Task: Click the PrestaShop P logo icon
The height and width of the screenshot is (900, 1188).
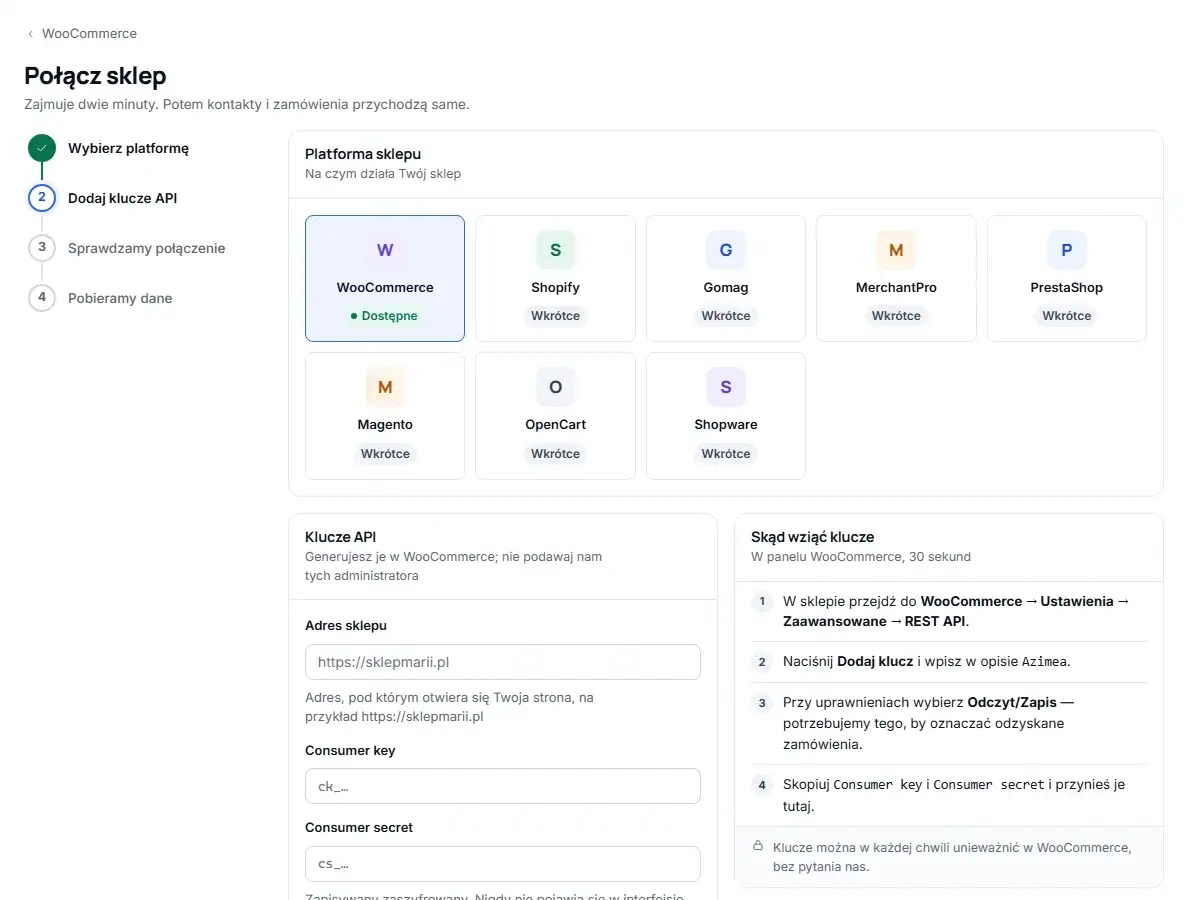Action: click(x=1067, y=250)
